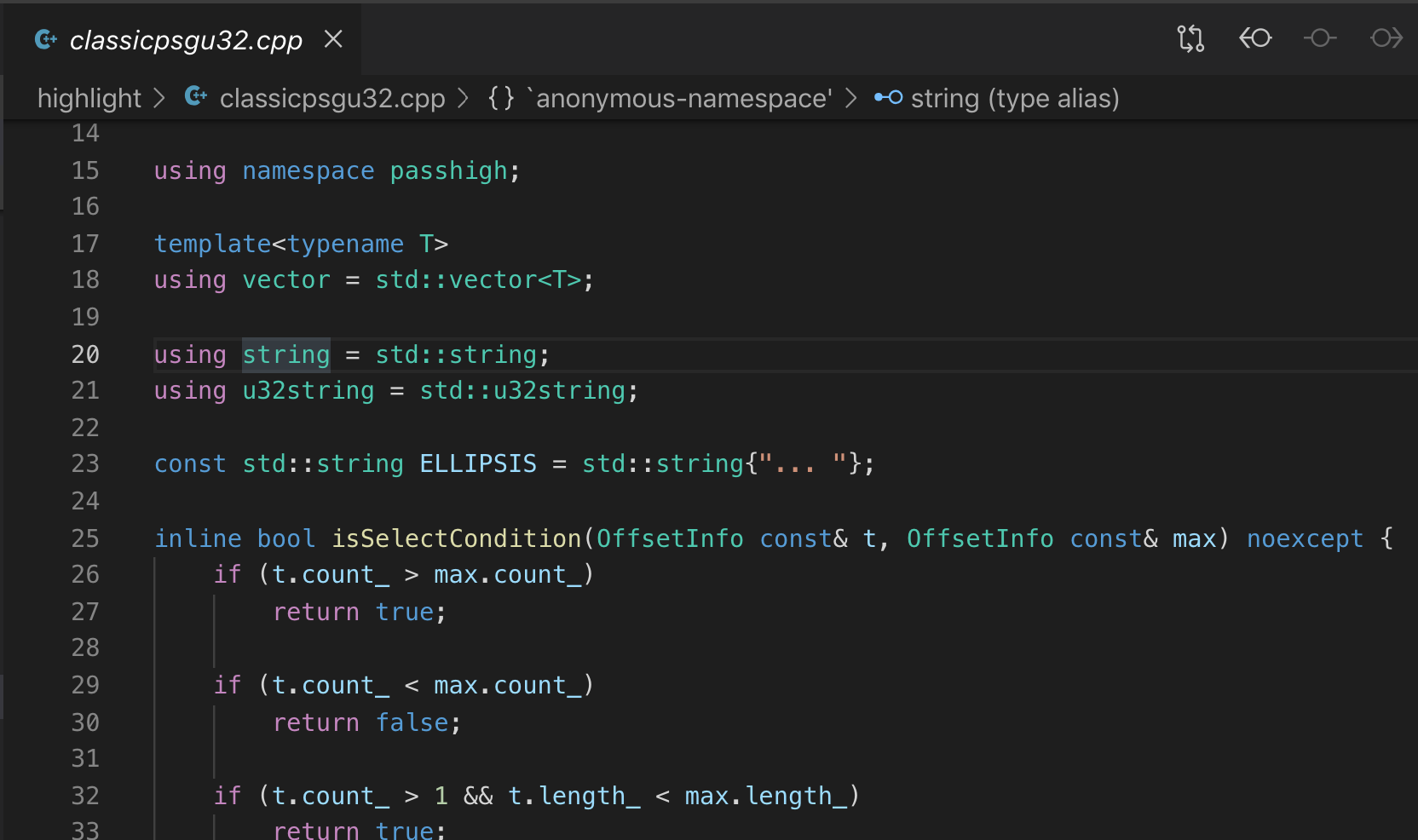
Task: Close the classicpsgu32.cpp tab
Action: (x=332, y=39)
